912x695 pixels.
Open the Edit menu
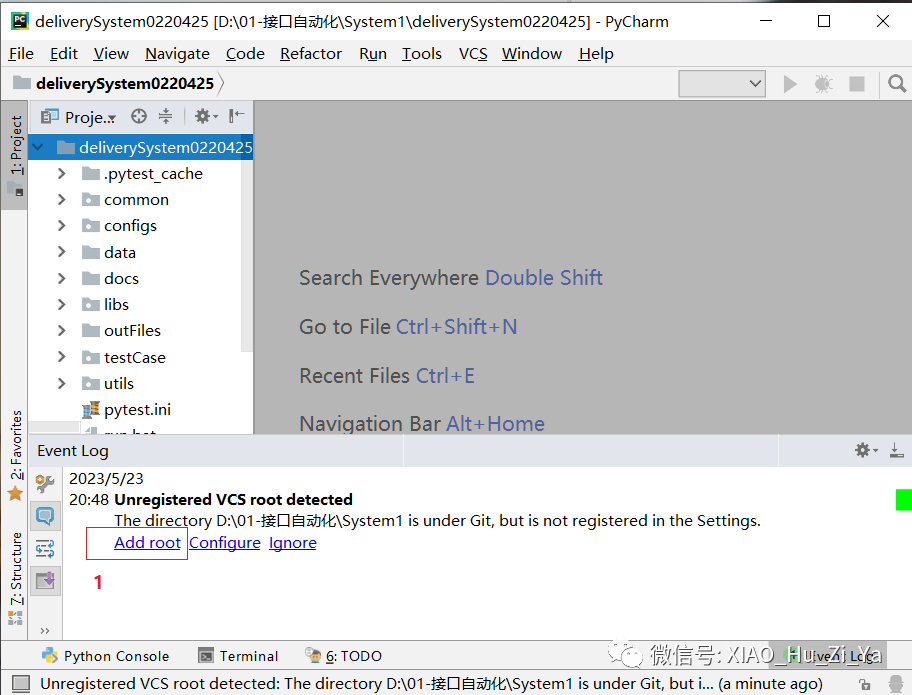(x=63, y=54)
